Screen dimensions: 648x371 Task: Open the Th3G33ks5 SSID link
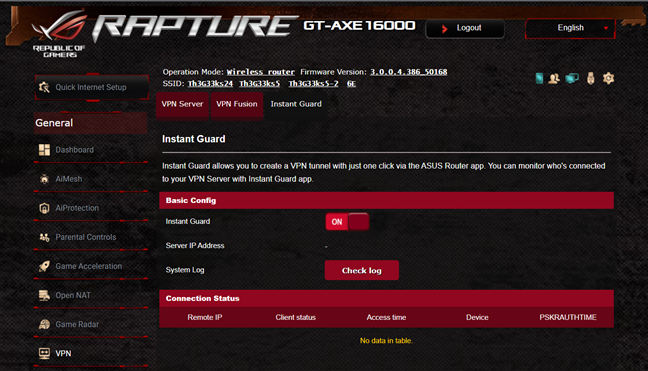(259, 84)
